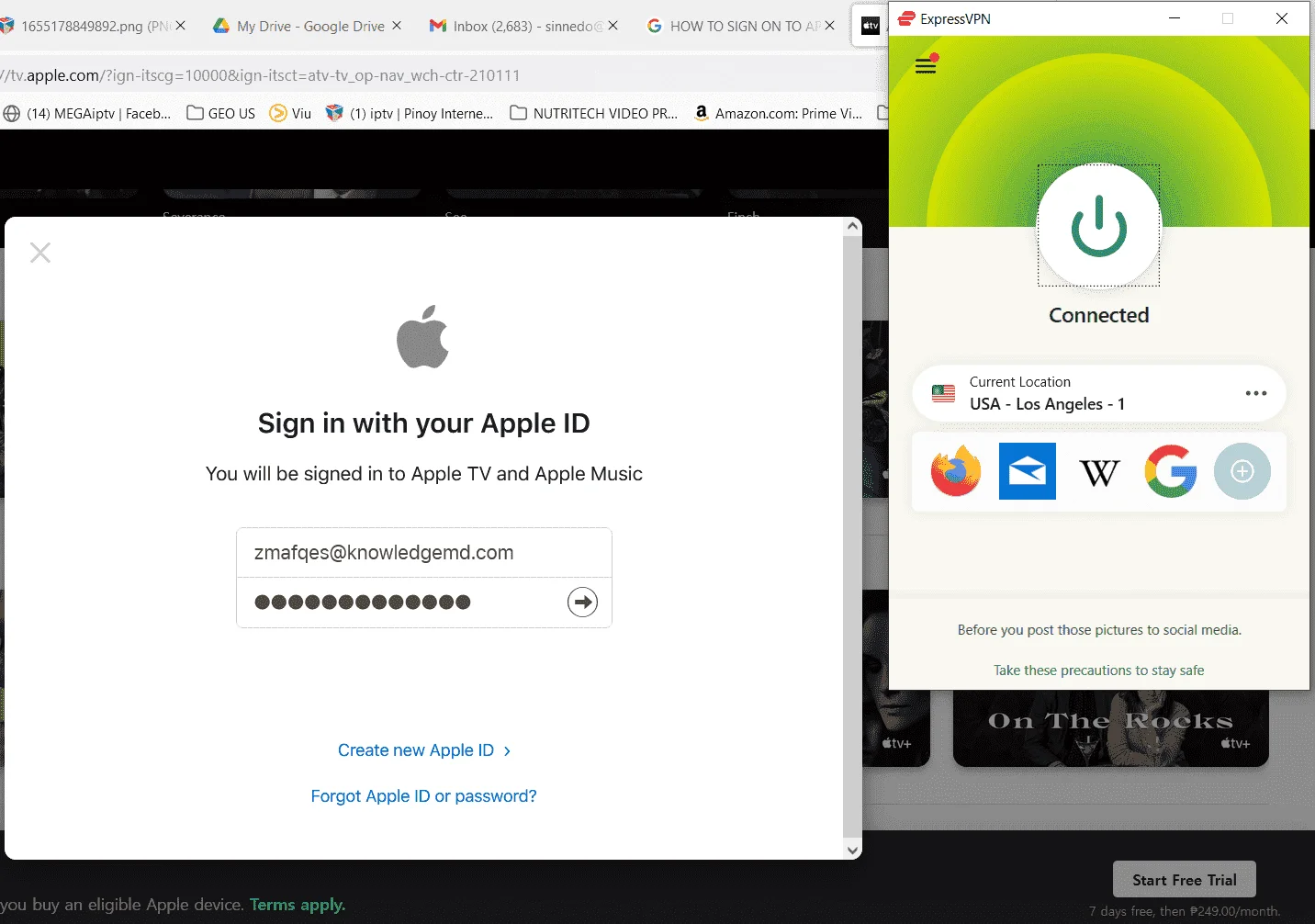This screenshot has width=1315, height=924.
Task: Launch the Firefox shortcut in ExpressVPN
Action: click(955, 471)
